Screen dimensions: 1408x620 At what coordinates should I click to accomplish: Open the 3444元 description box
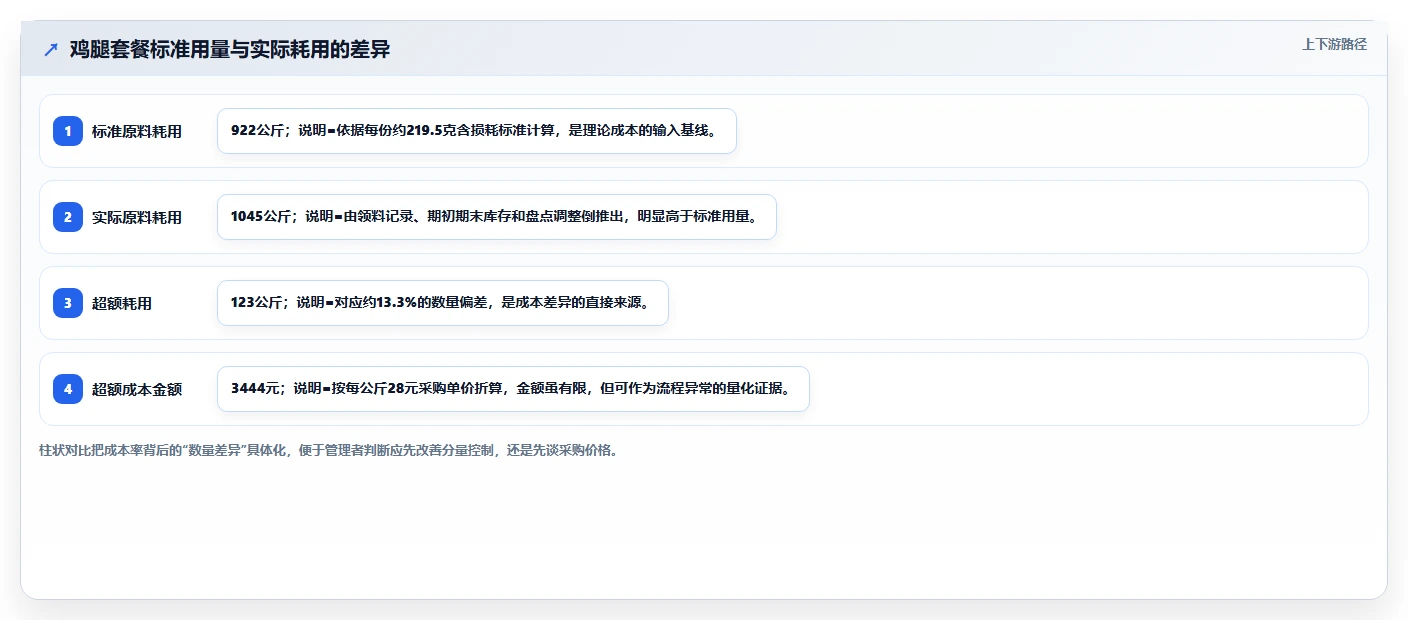[x=513, y=389]
